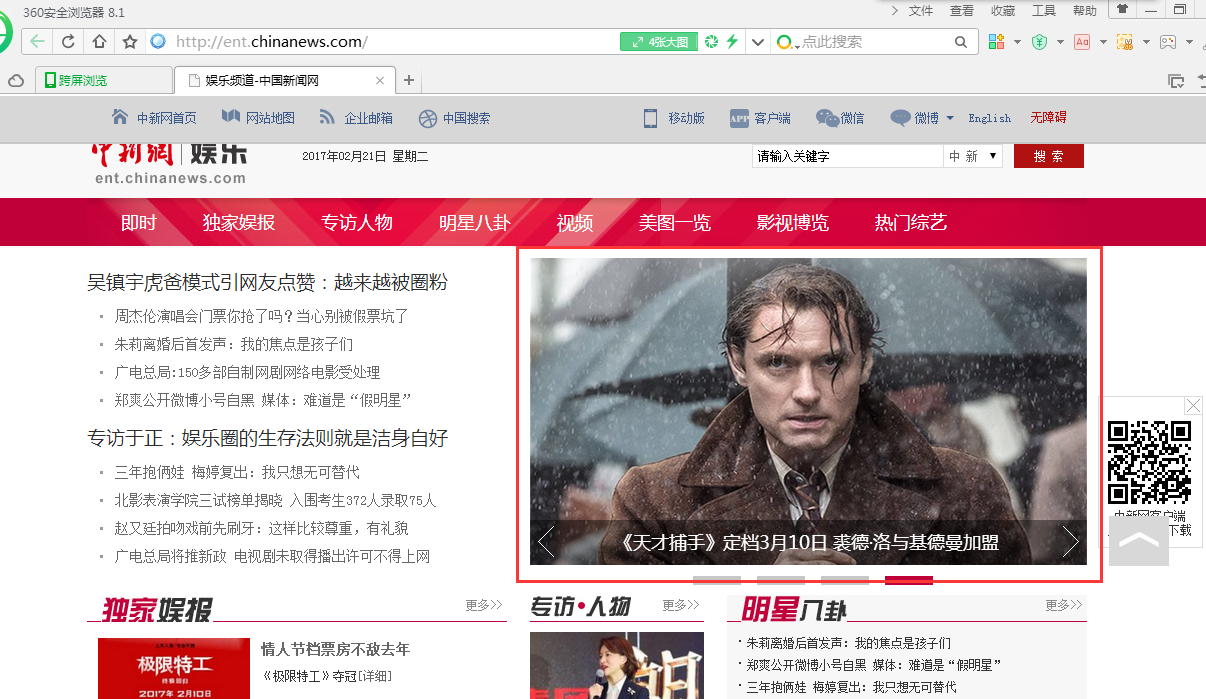Click the feed icon for 企业邮箱
Viewport: 1206px width, 699px height.
point(327,117)
